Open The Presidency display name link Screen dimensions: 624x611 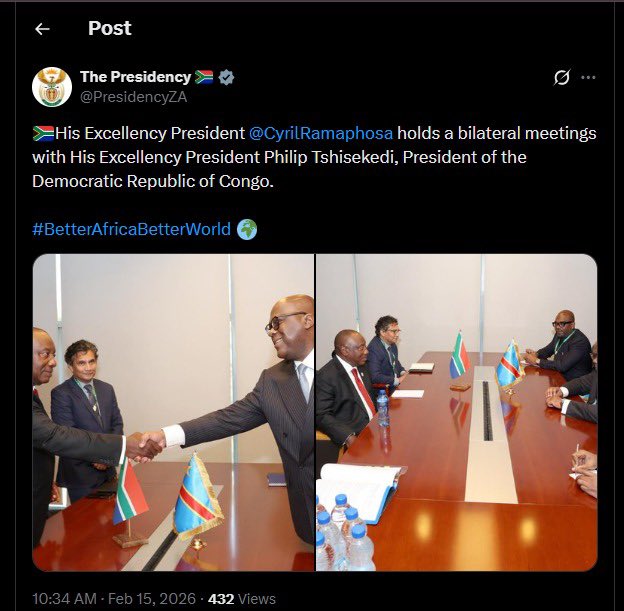(x=135, y=77)
